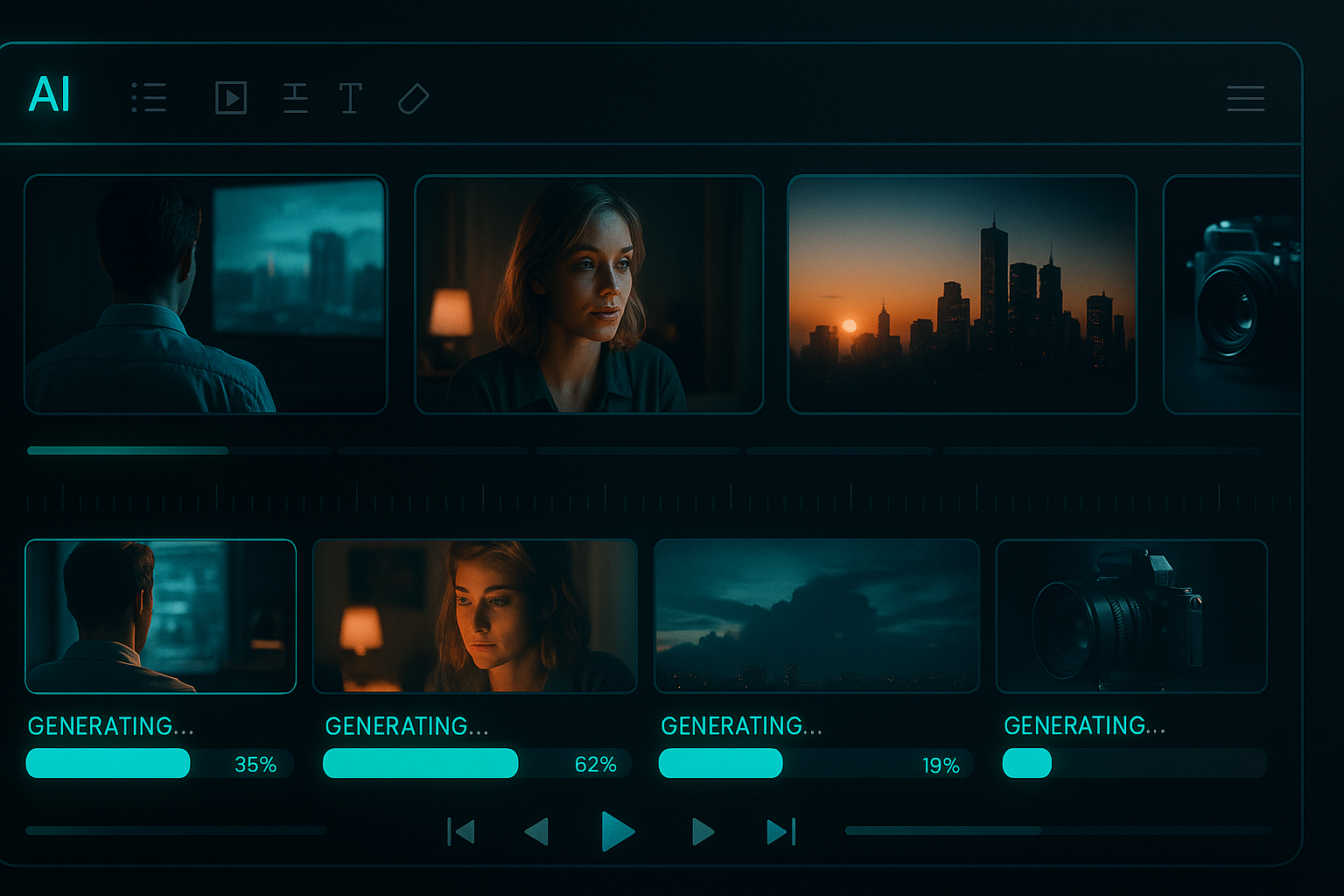This screenshot has width=1344, height=896.
Task: Open the bulleted list view icon
Action: tap(149, 97)
